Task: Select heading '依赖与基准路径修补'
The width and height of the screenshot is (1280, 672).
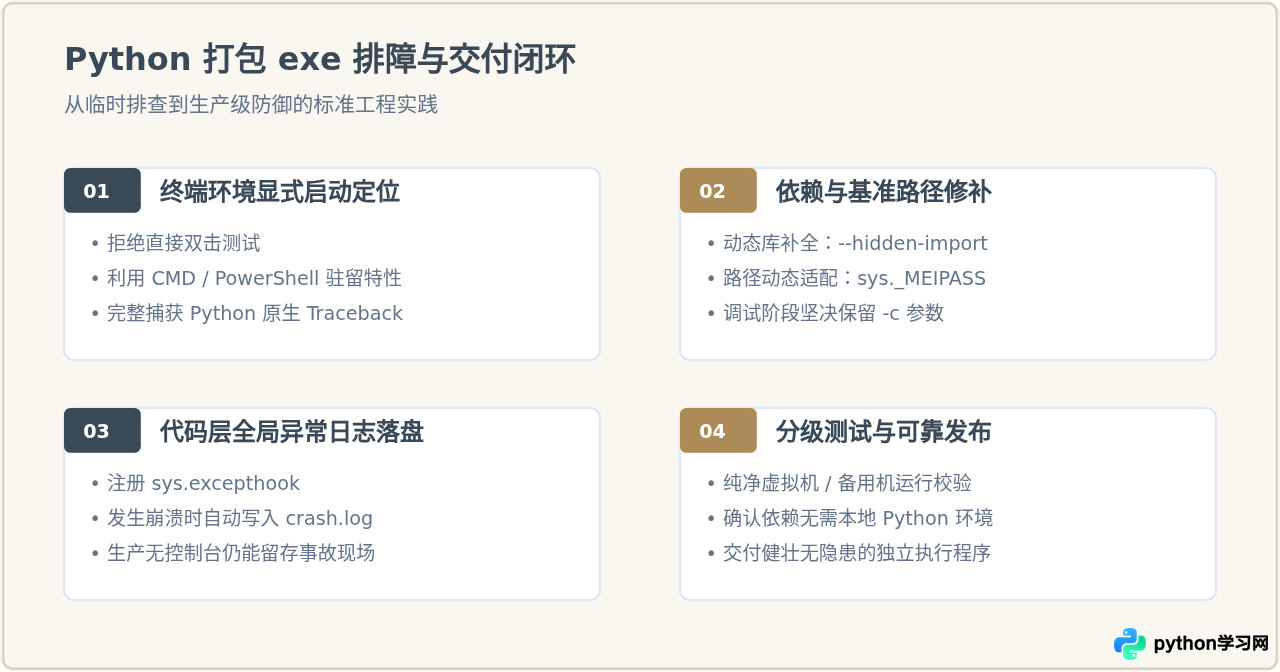Action: pos(884,192)
